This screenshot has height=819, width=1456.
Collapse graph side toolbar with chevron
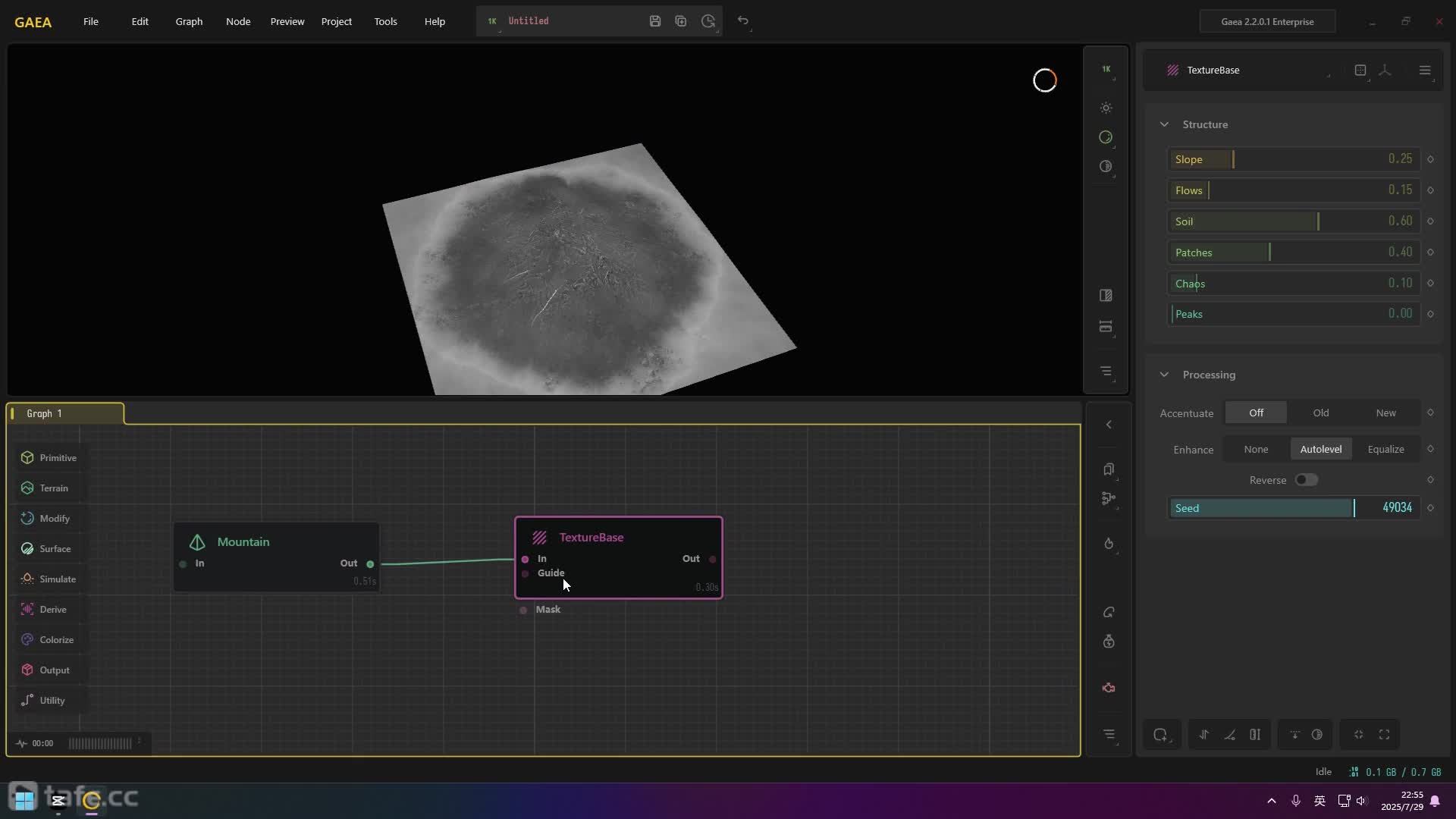coord(1109,425)
